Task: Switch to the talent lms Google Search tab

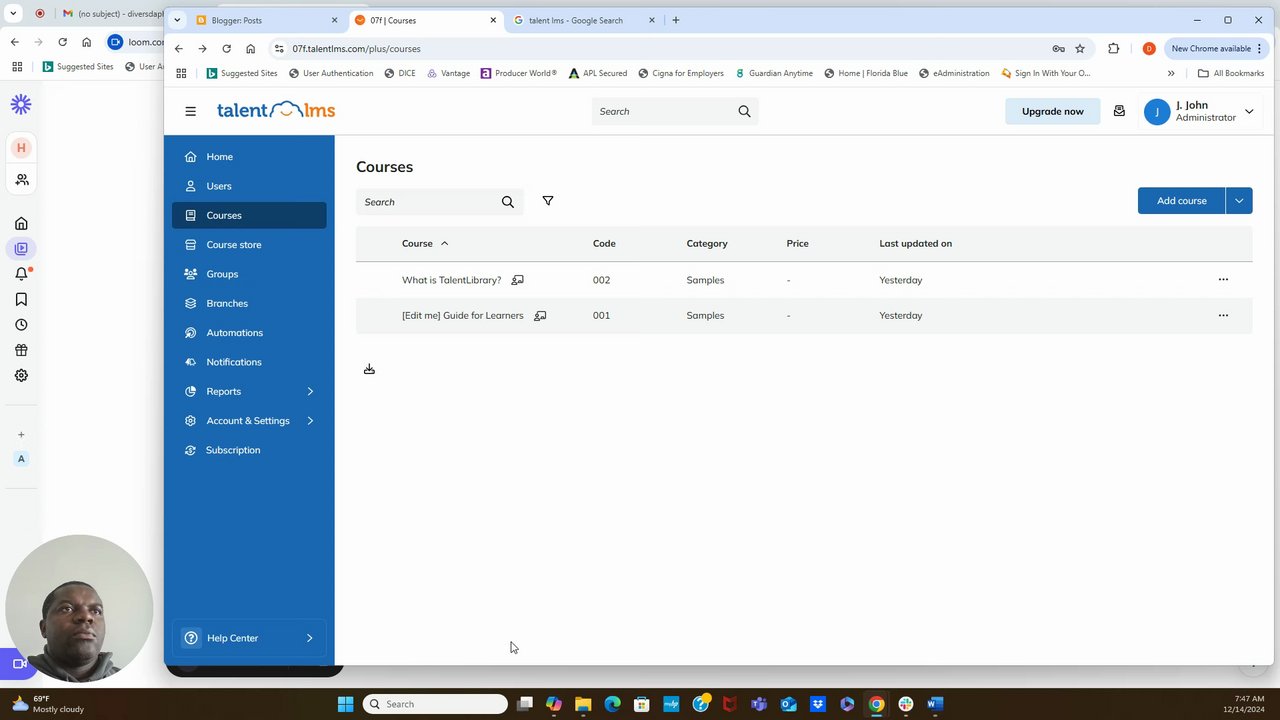Action: (584, 20)
